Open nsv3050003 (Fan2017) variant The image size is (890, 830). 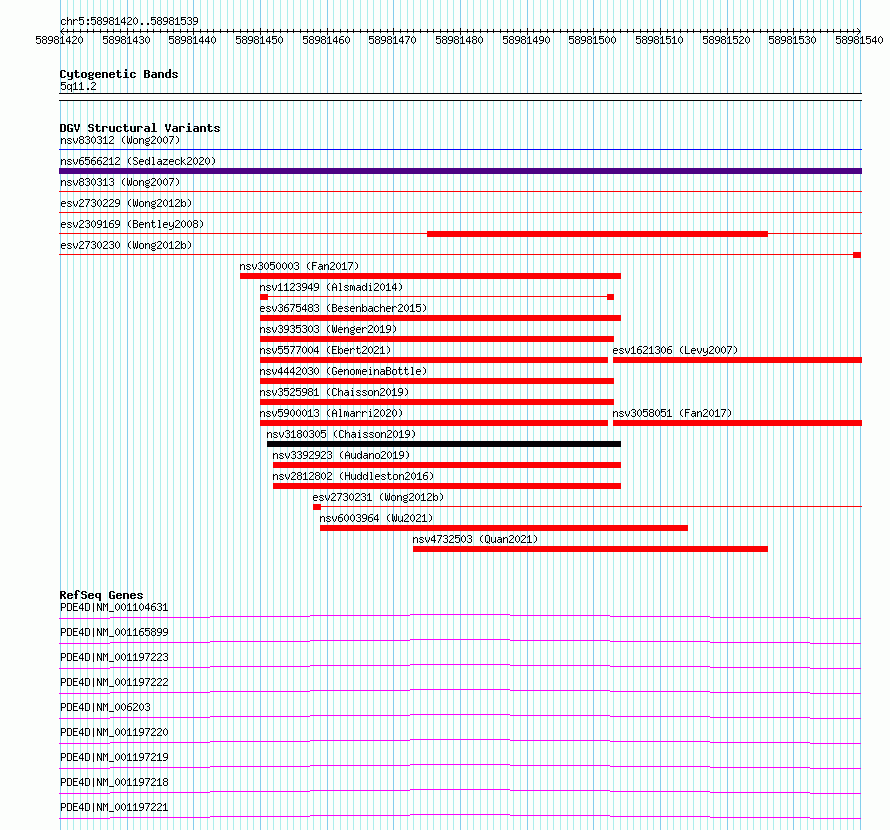click(299, 266)
